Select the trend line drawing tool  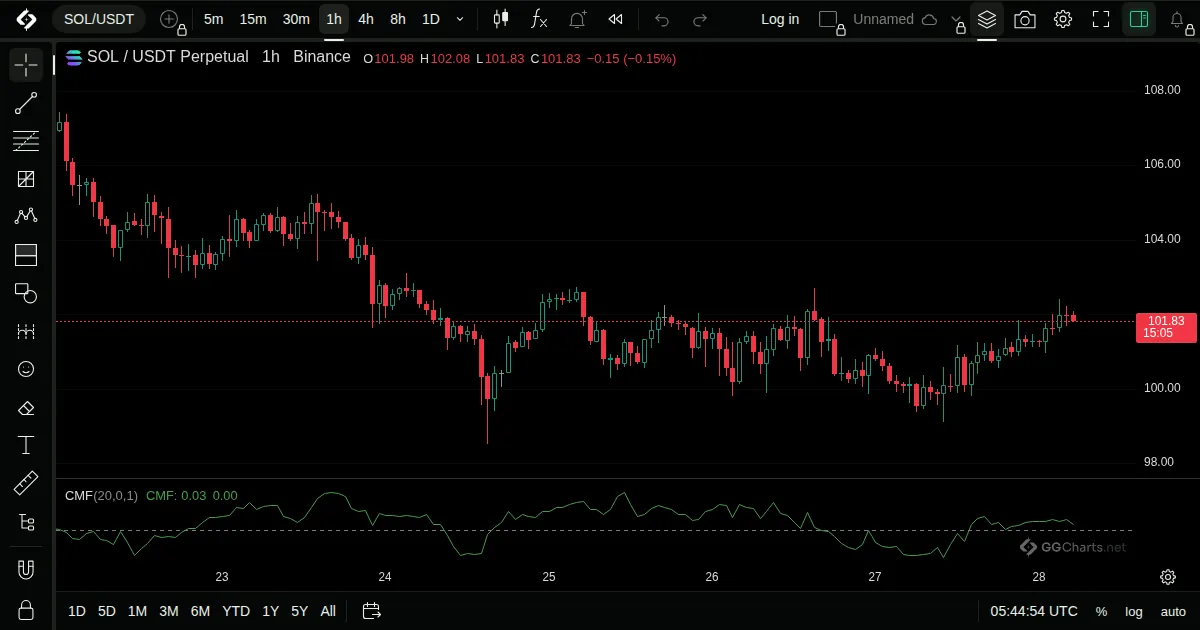[26, 103]
